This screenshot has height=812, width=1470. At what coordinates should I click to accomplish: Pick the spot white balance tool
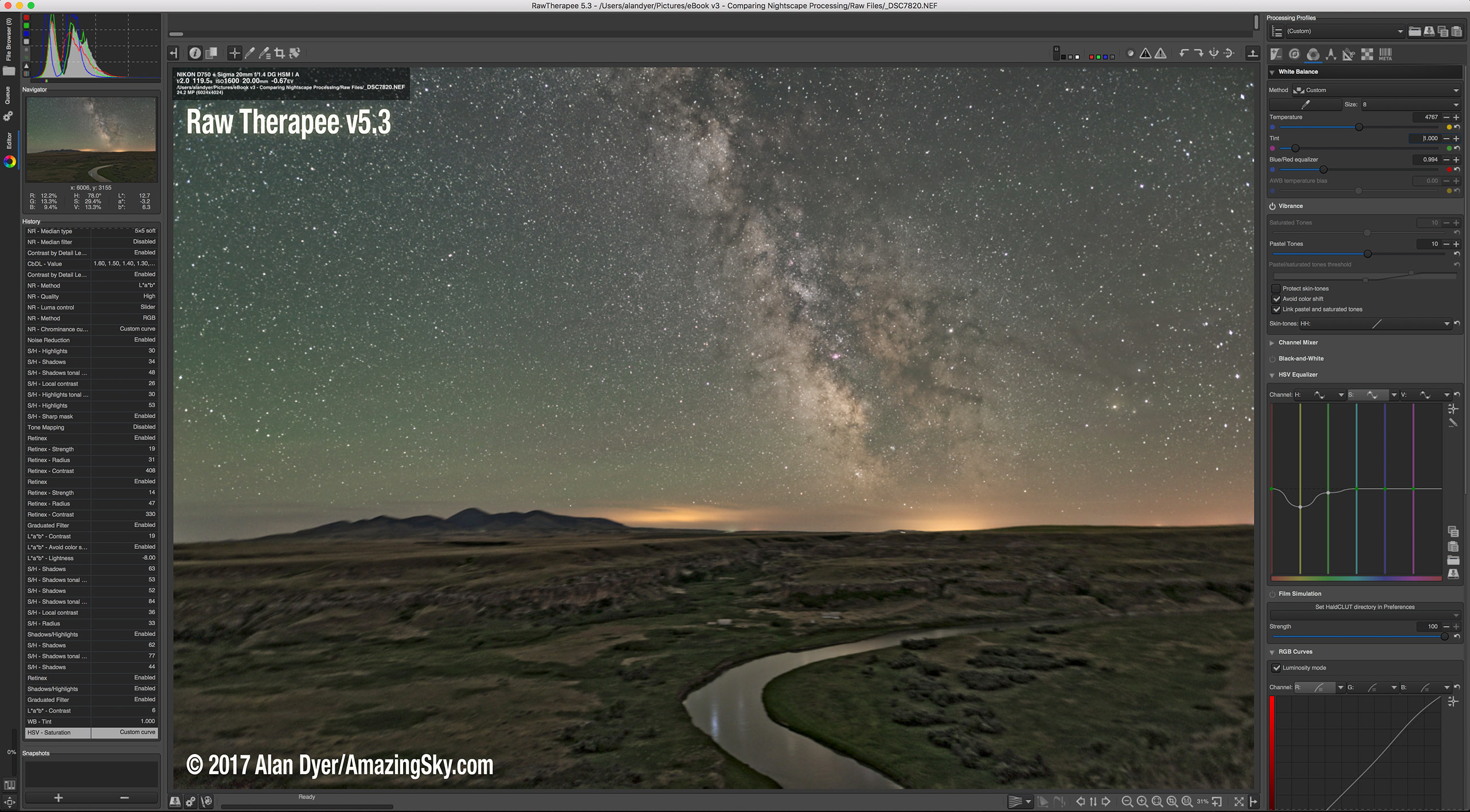coord(250,53)
